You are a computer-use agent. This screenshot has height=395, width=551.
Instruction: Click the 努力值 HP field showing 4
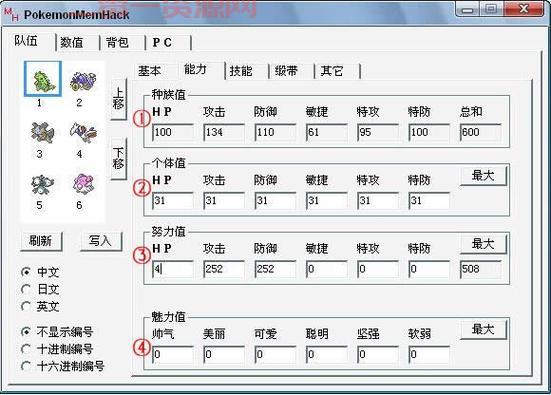click(x=173, y=269)
